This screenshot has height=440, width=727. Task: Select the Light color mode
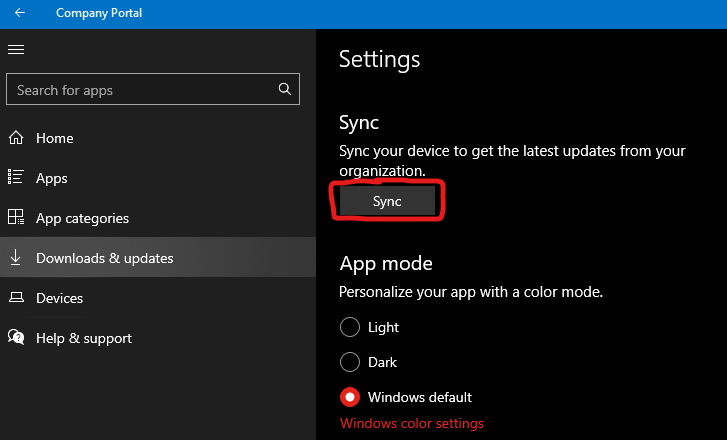coord(350,327)
